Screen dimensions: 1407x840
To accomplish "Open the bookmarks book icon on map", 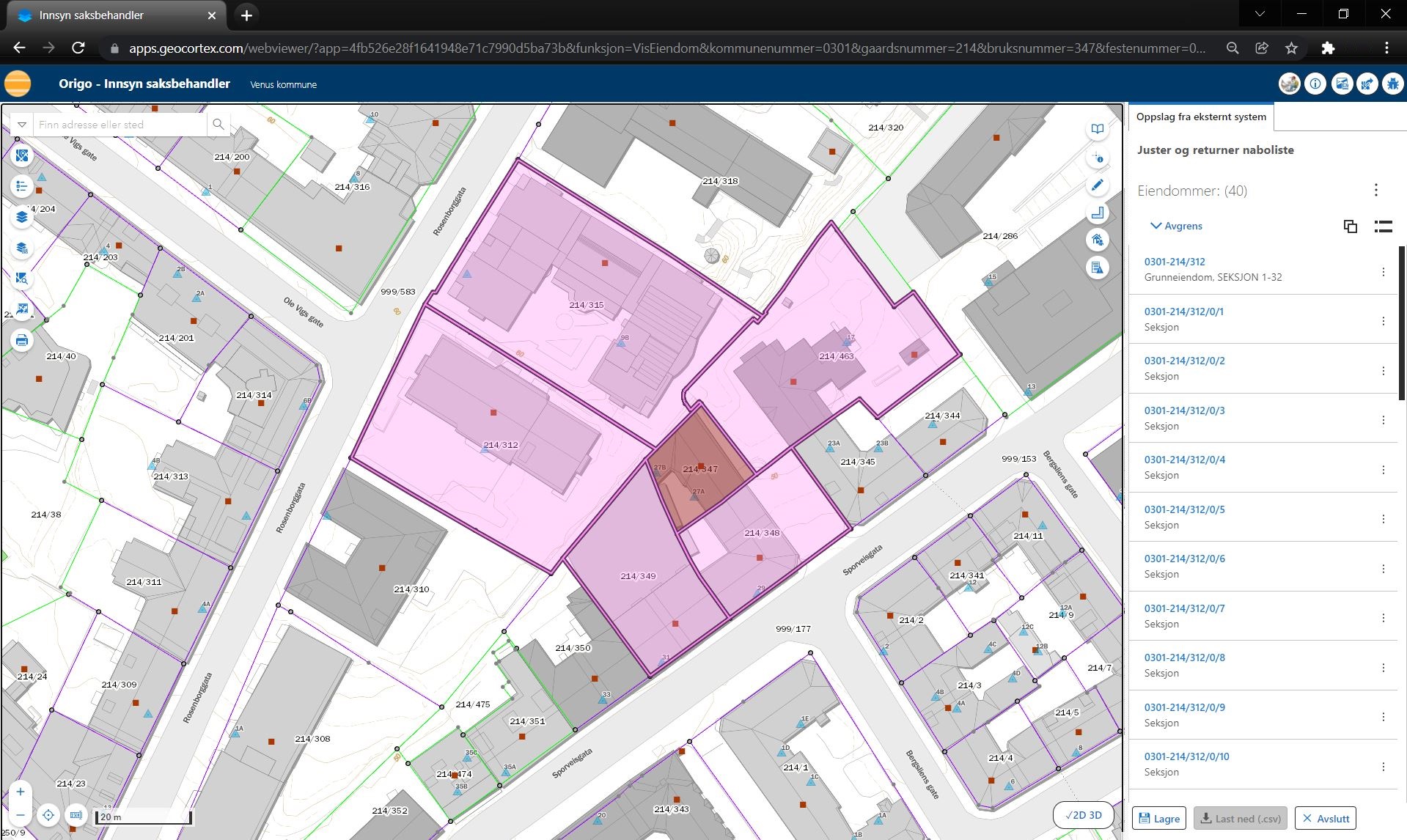I will (1097, 130).
